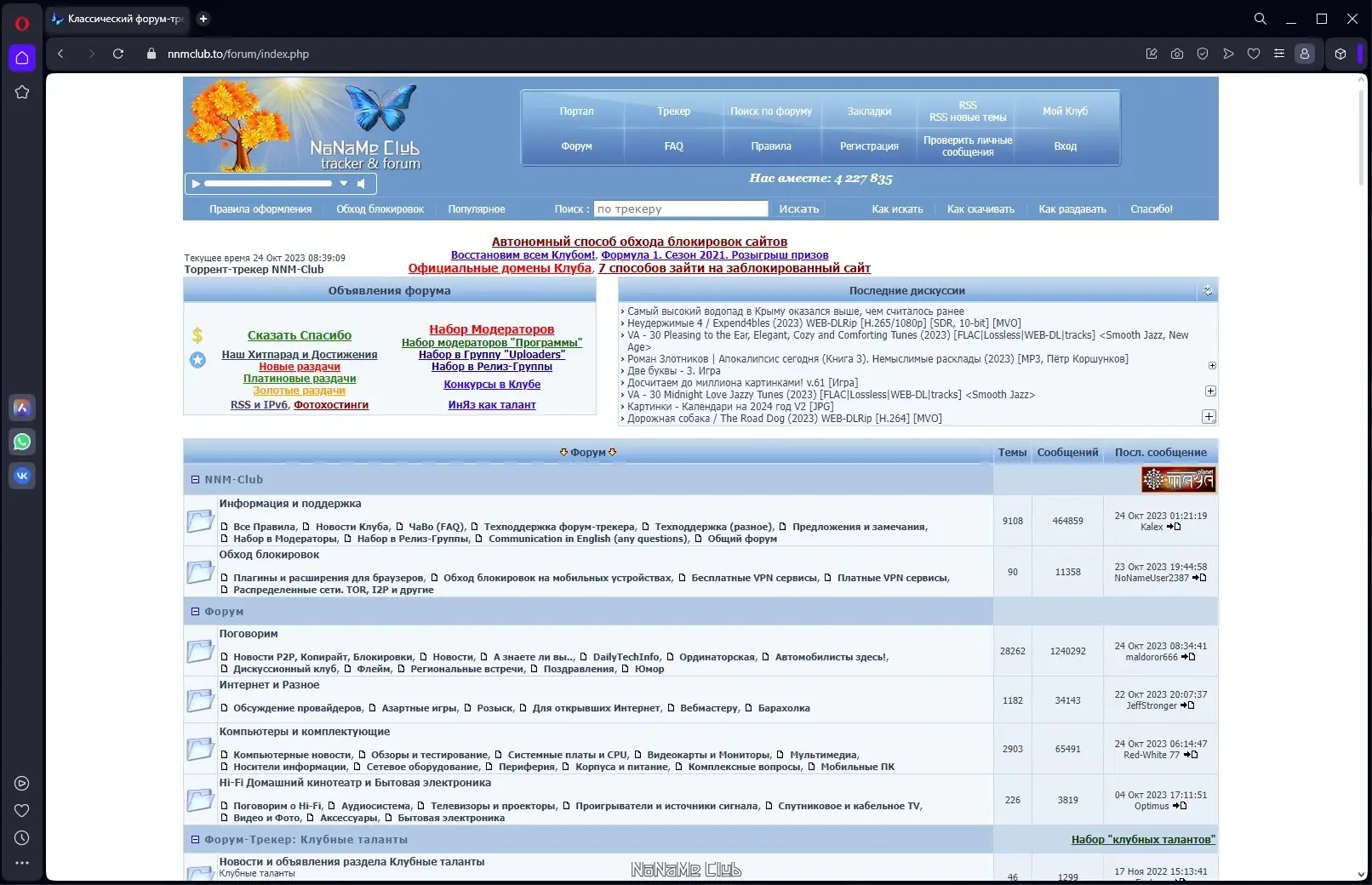
Task: Open a new browser tab
Action: pos(203,19)
